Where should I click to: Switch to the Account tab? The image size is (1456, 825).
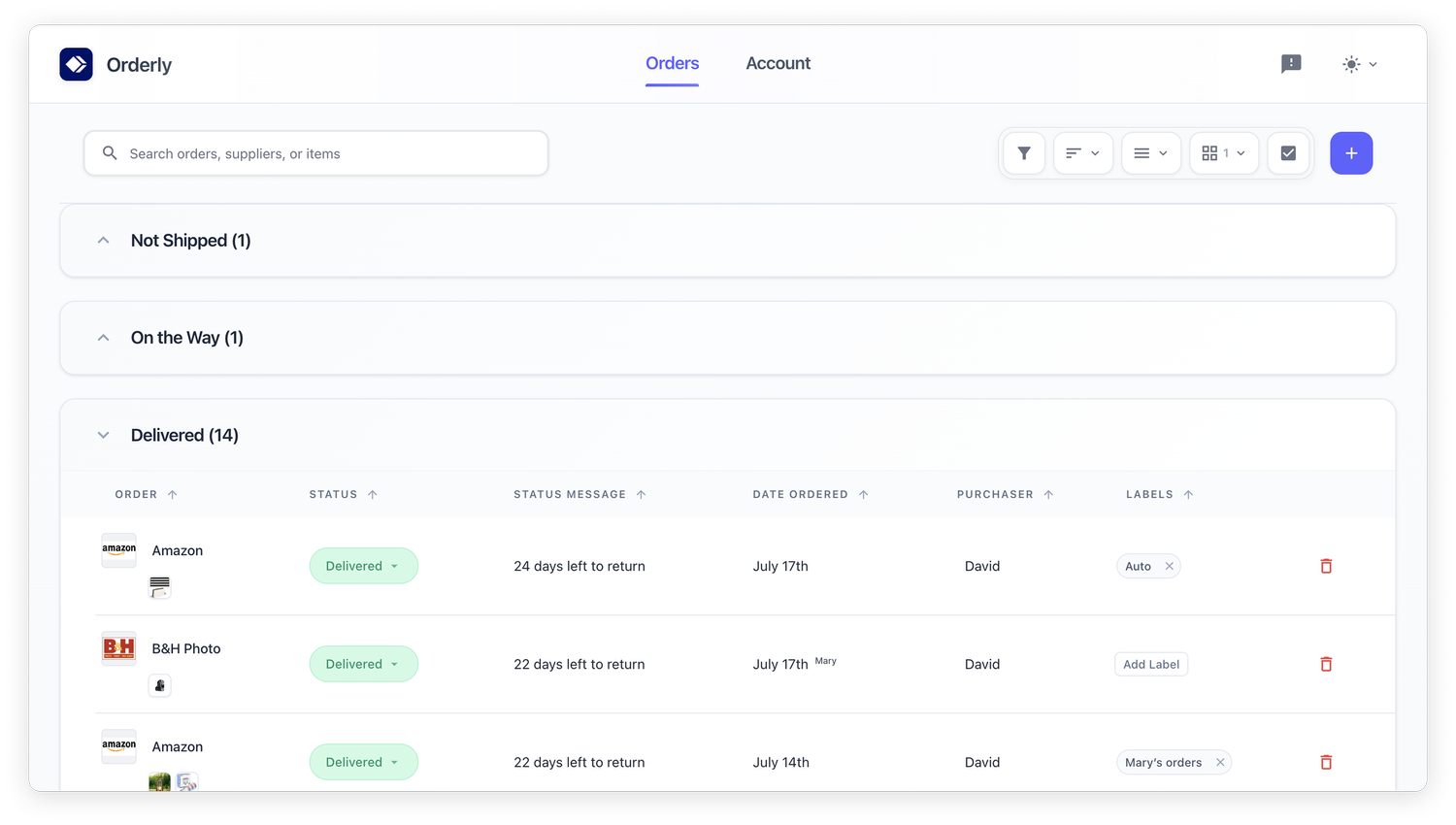coord(778,63)
